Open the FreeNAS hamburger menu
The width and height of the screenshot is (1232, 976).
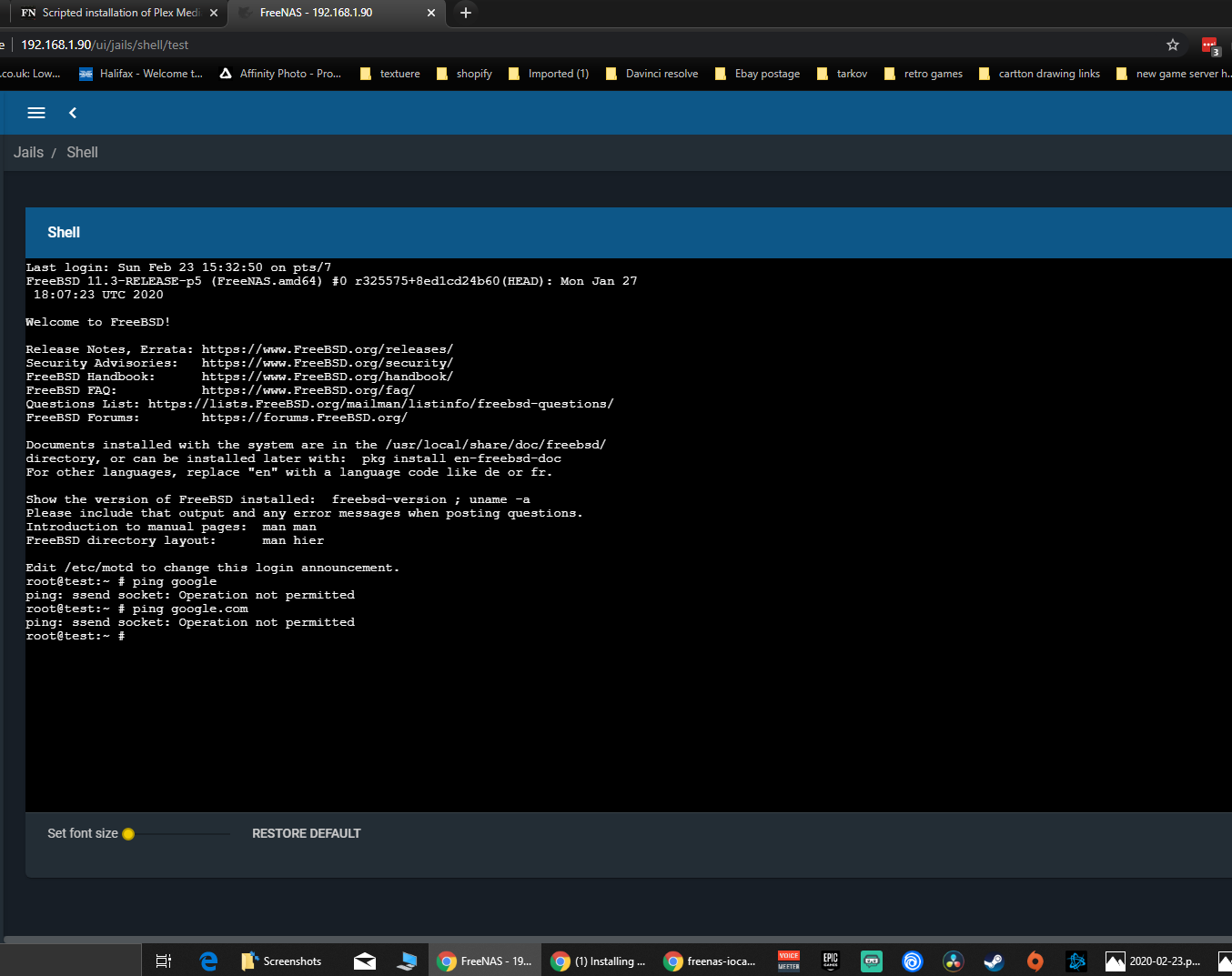36,113
